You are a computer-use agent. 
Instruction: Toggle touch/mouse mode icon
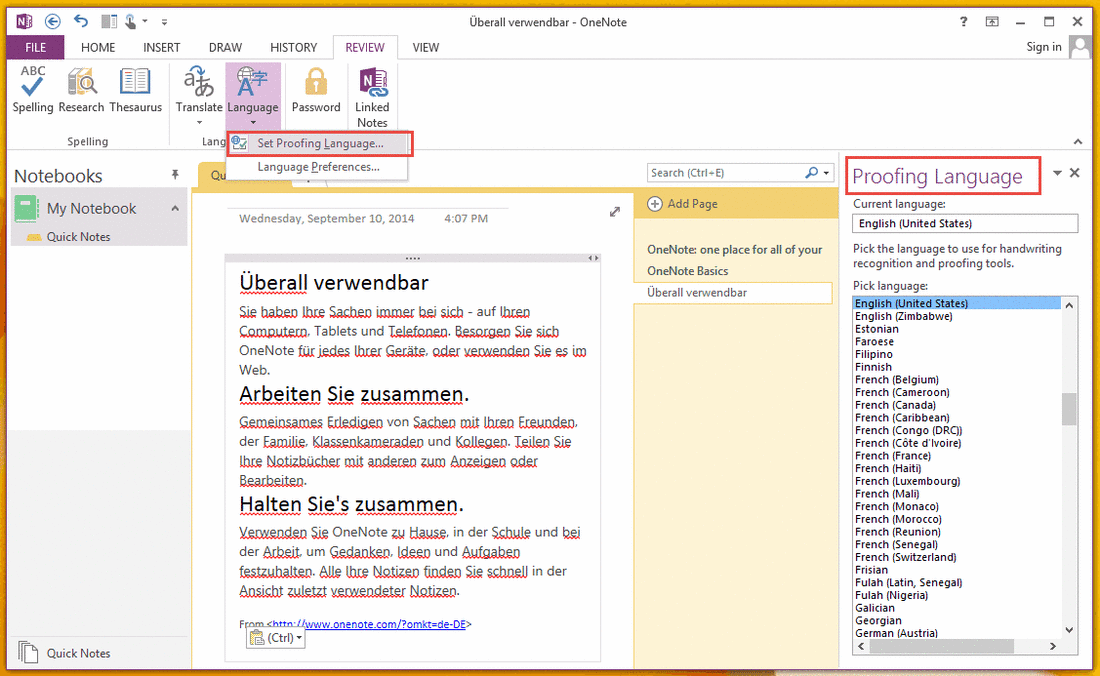[x=130, y=22]
